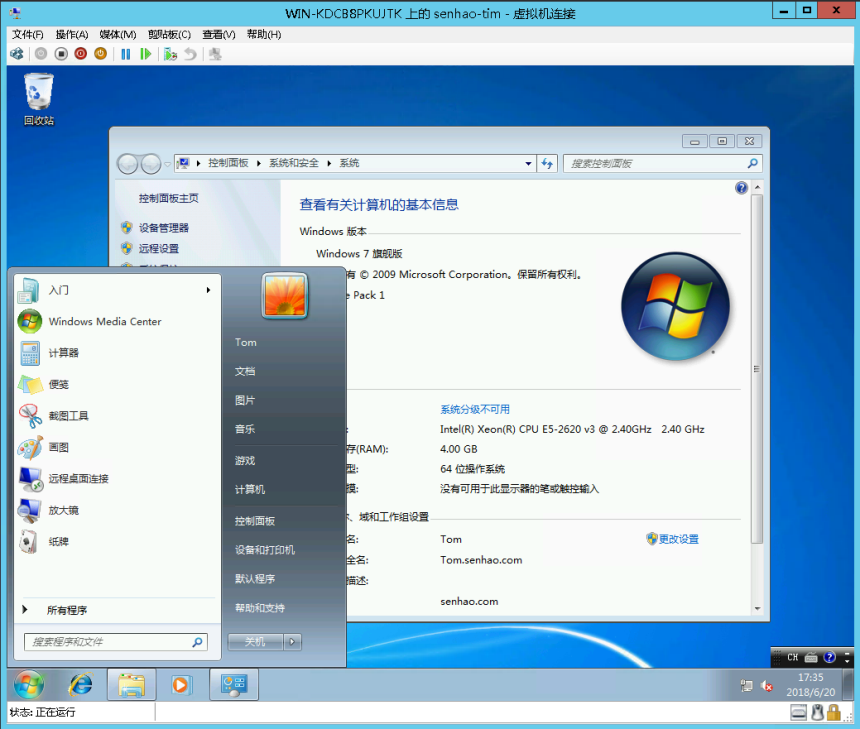This screenshot has width=860, height=729.
Task: Click the 关机 shutdown button
Action: point(255,641)
